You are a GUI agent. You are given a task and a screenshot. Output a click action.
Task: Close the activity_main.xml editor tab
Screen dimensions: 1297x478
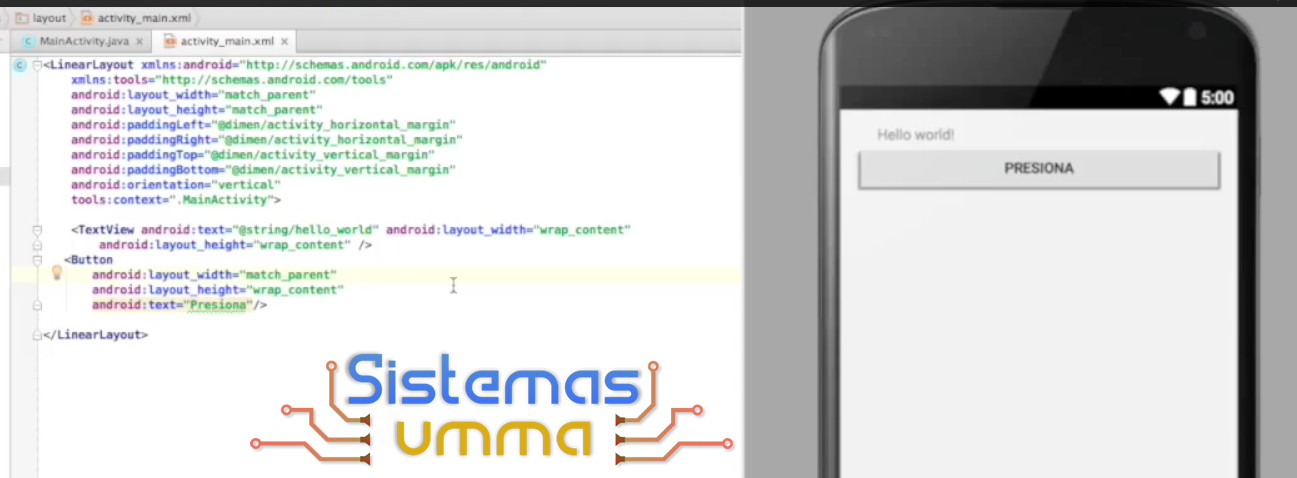point(284,42)
